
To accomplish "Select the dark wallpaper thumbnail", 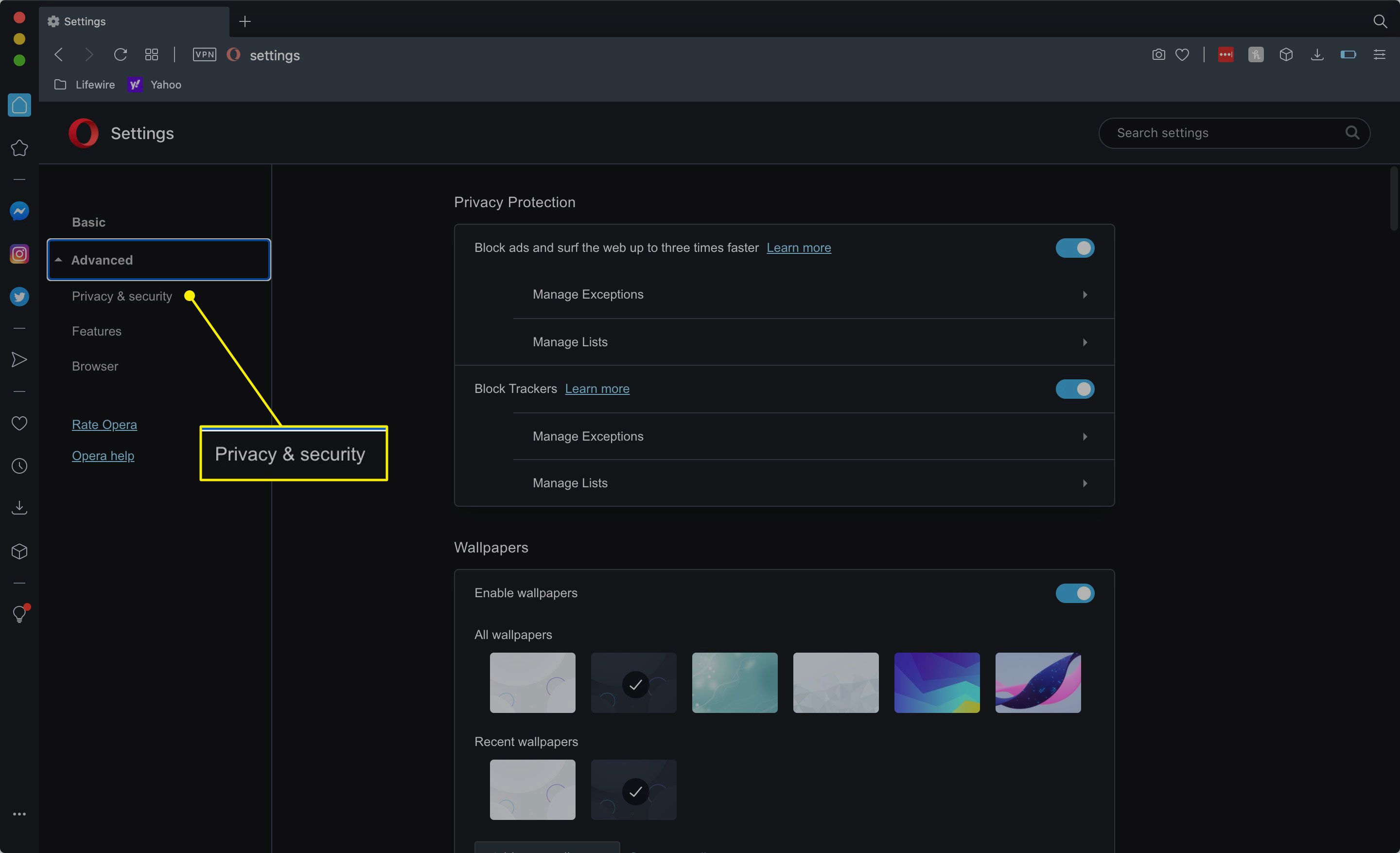I will (634, 682).
